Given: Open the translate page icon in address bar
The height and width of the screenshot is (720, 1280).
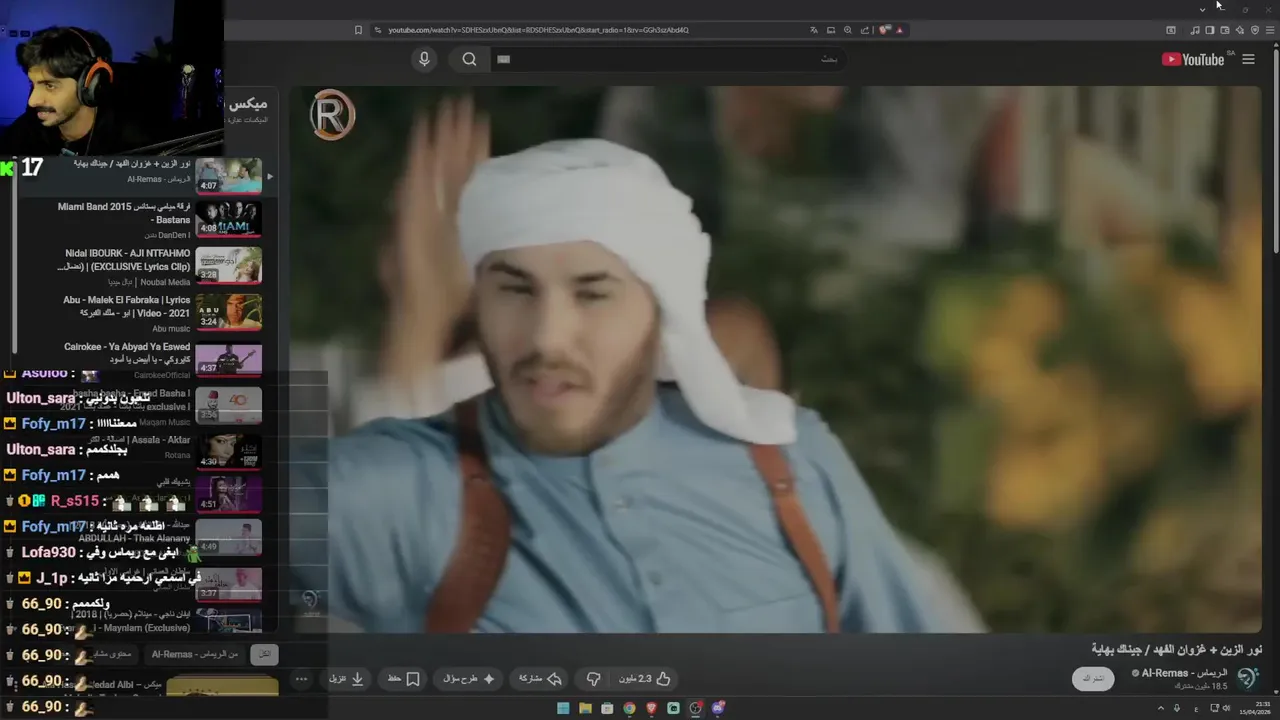Looking at the screenshot, I should pos(815,30).
